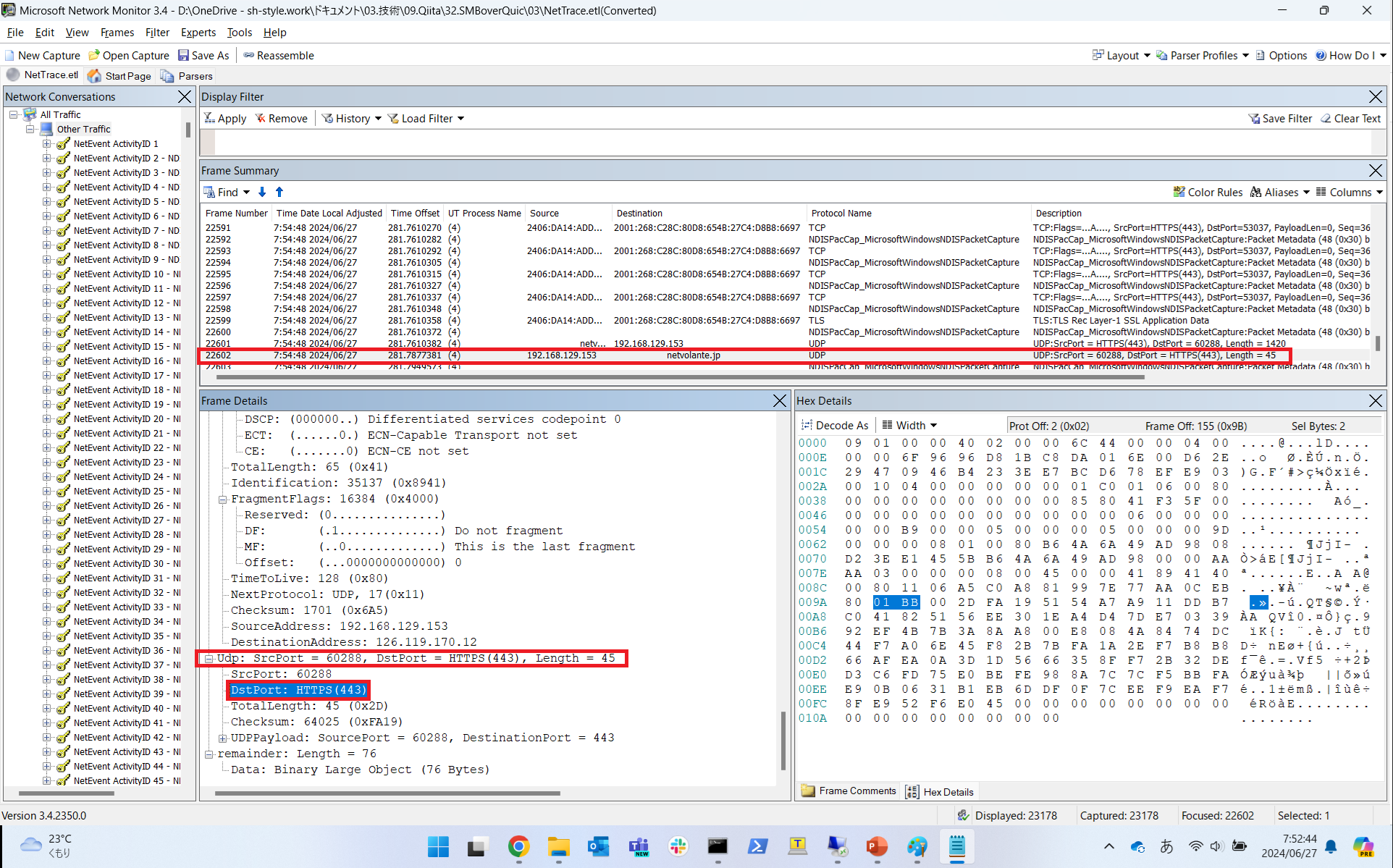
Task: Collapse the All Traffic tree node
Action: [x=14, y=114]
